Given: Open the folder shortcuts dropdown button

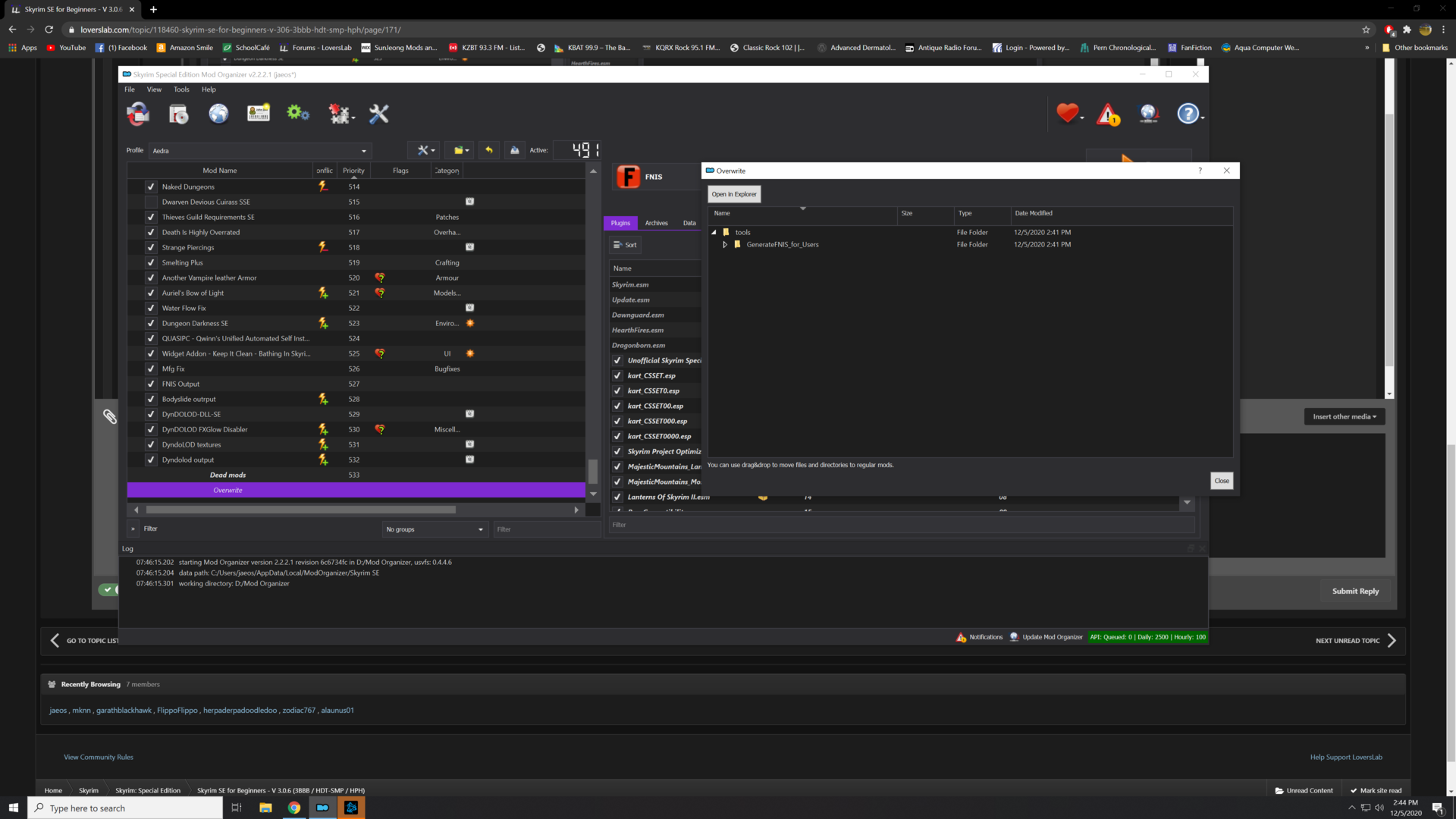Looking at the screenshot, I should tap(461, 150).
